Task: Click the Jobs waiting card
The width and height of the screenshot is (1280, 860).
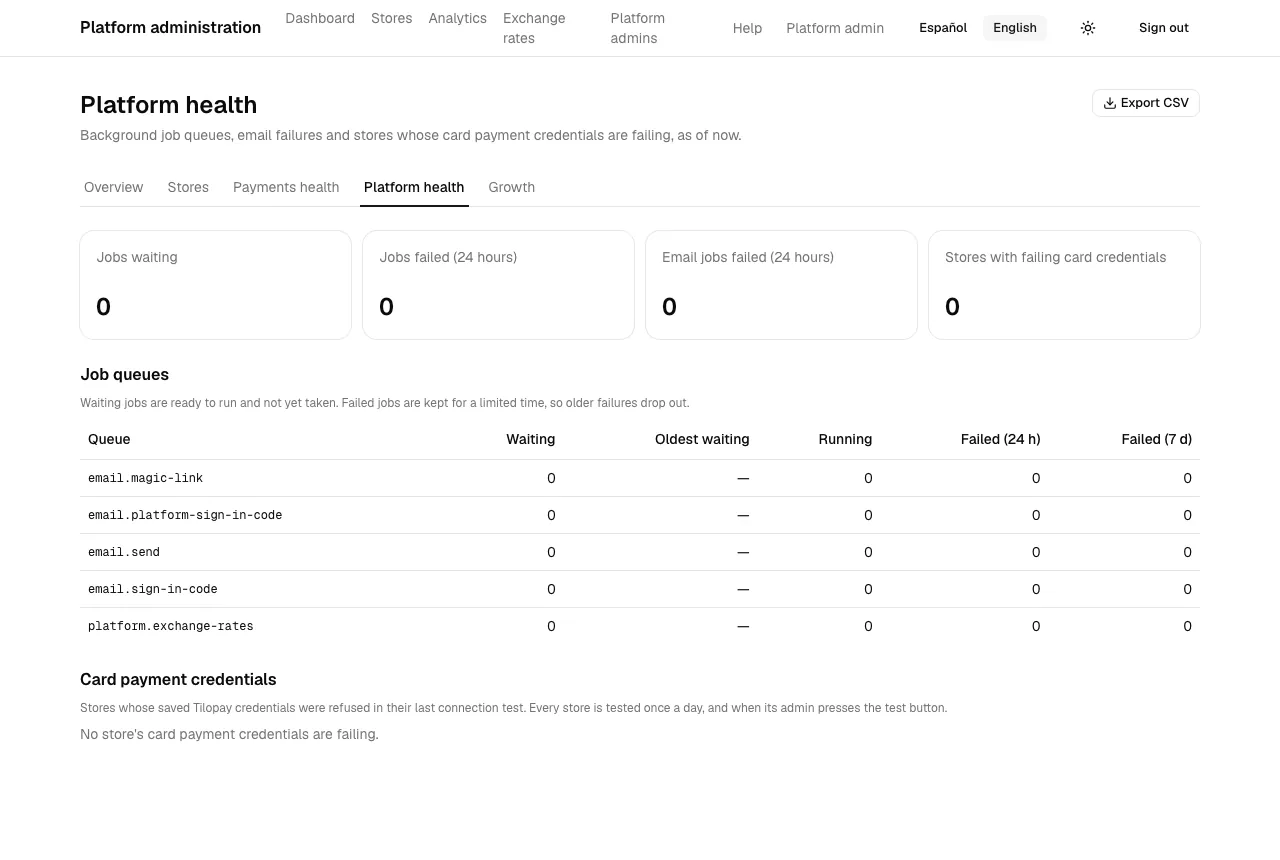Action: pos(216,285)
